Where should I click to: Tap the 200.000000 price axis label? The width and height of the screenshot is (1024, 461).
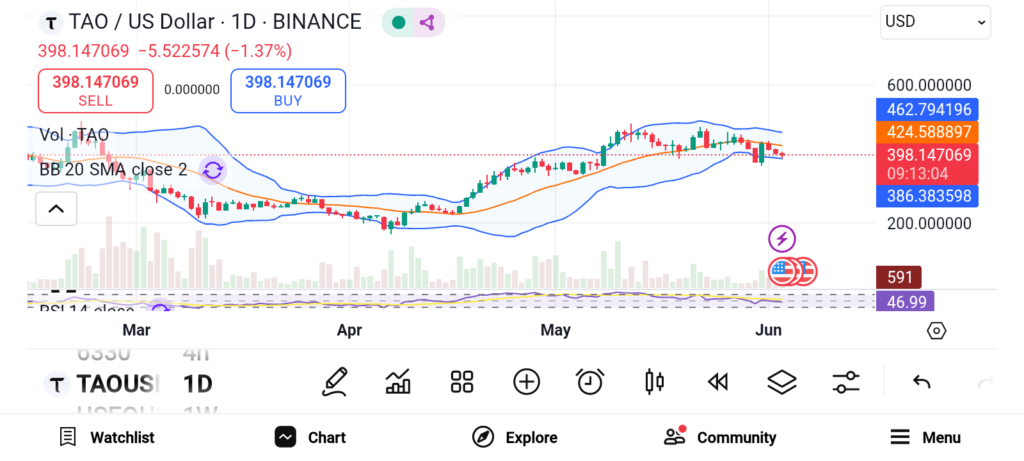coord(929,224)
